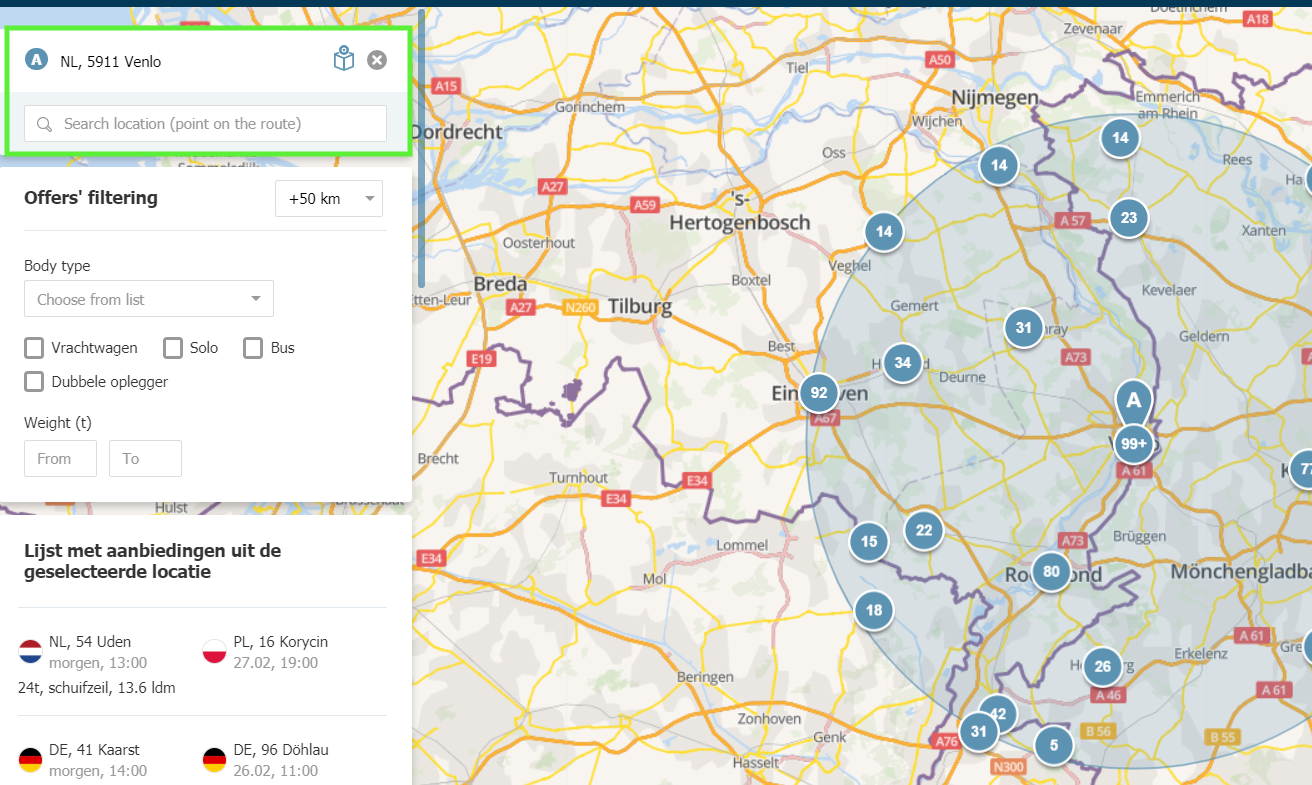Click the Polish flag beside PL, 16 Korycin
This screenshot has height=785, width=1312.
214,652
